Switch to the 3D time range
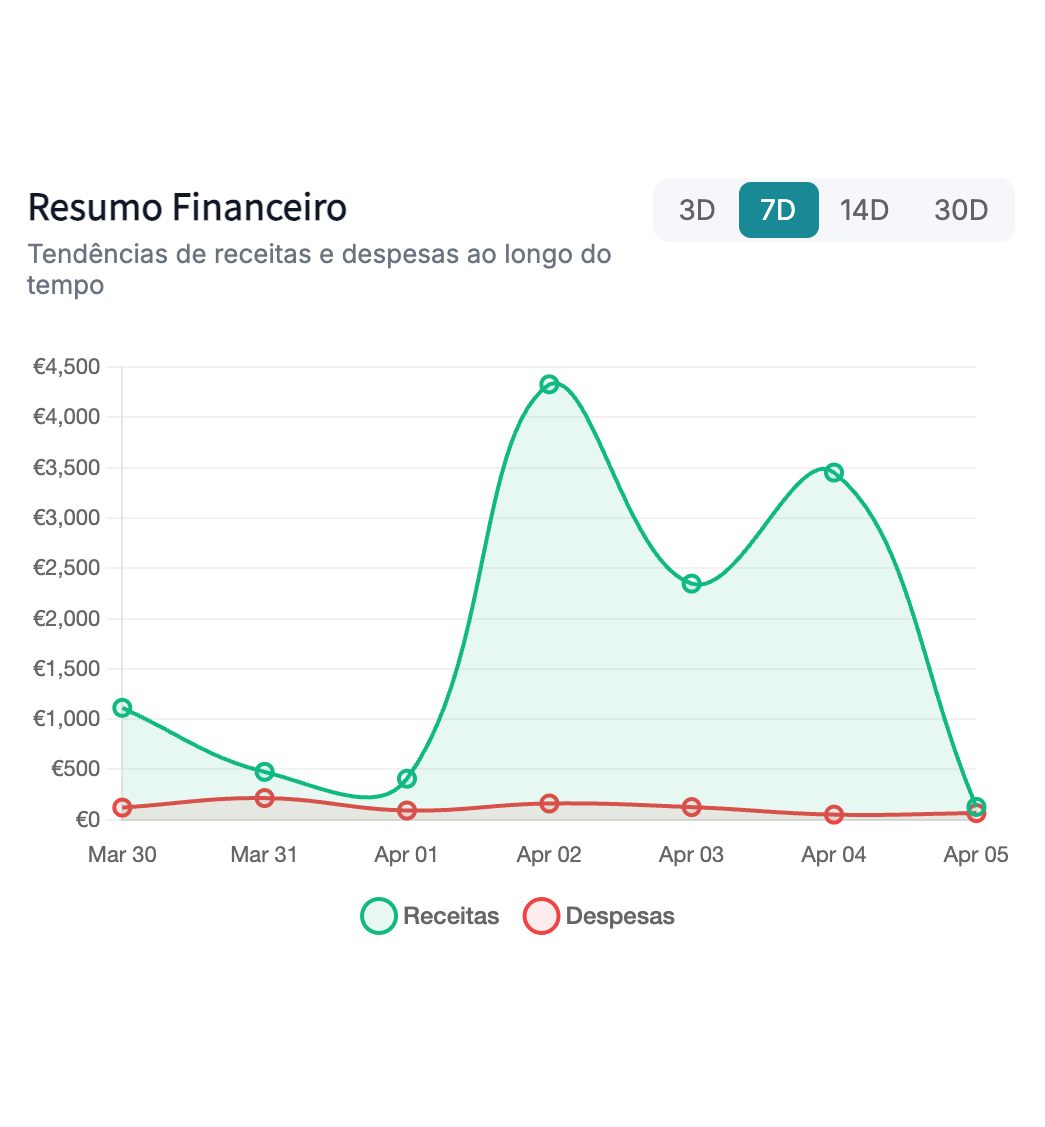 point(697,210)
